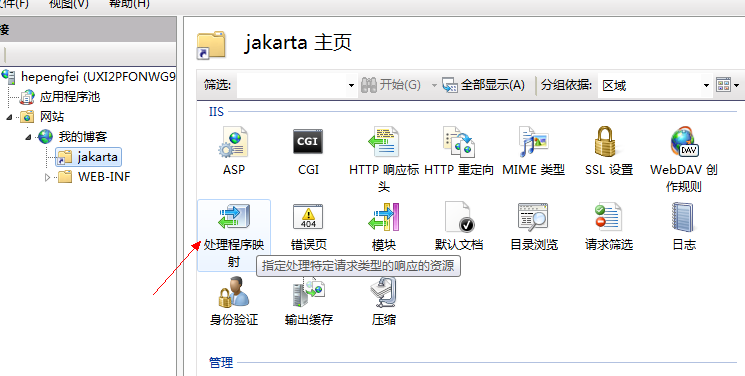Select 网站 node in the tree
This screenshot has height=376, width=745.
52,117
